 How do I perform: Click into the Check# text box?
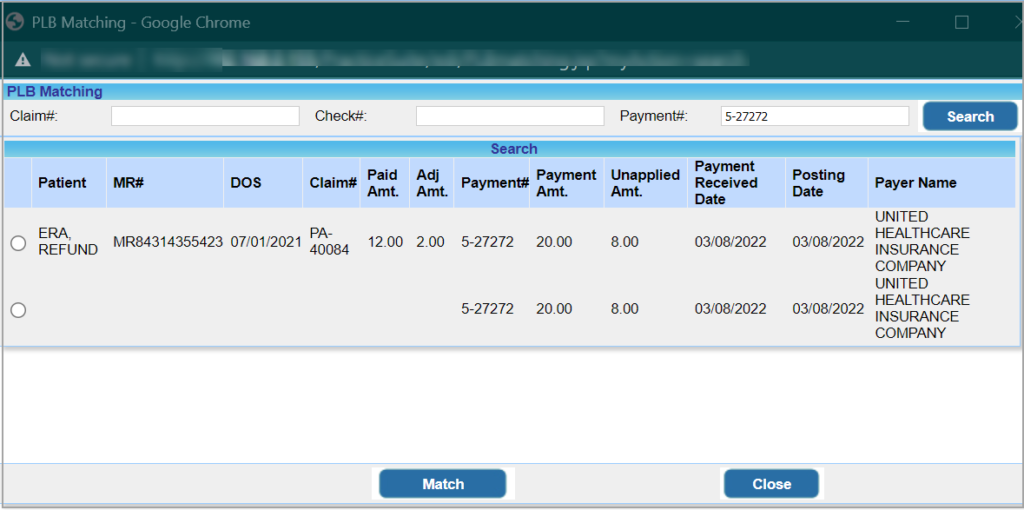click(510, 117)
